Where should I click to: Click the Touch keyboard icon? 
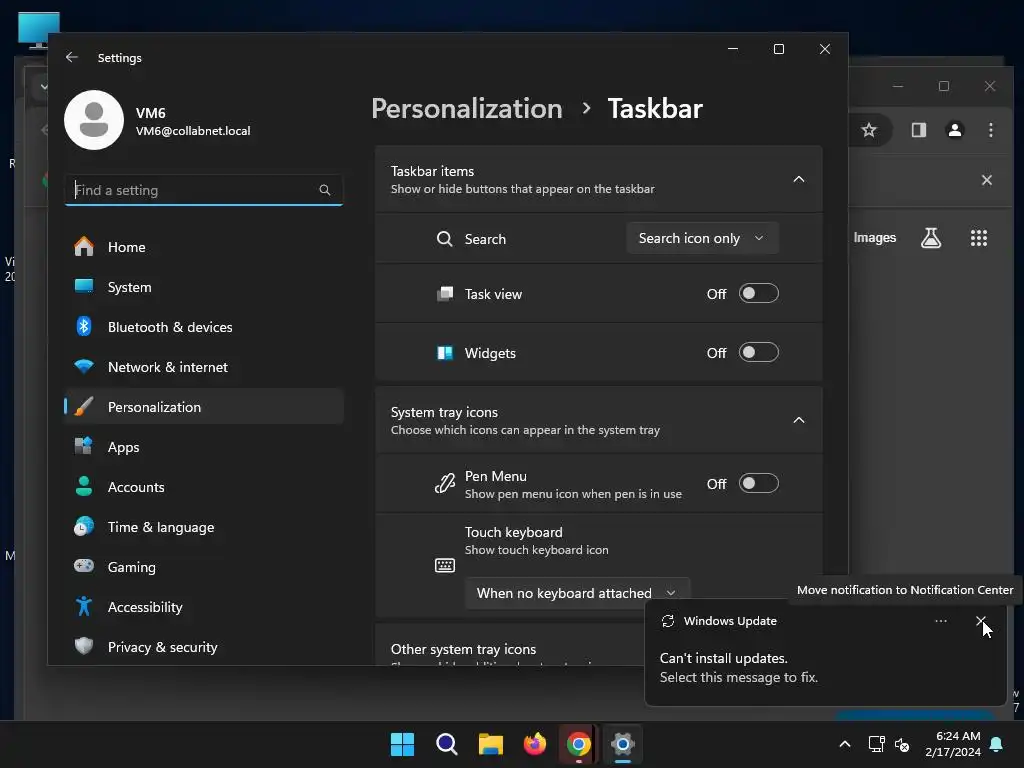point(445,565)
